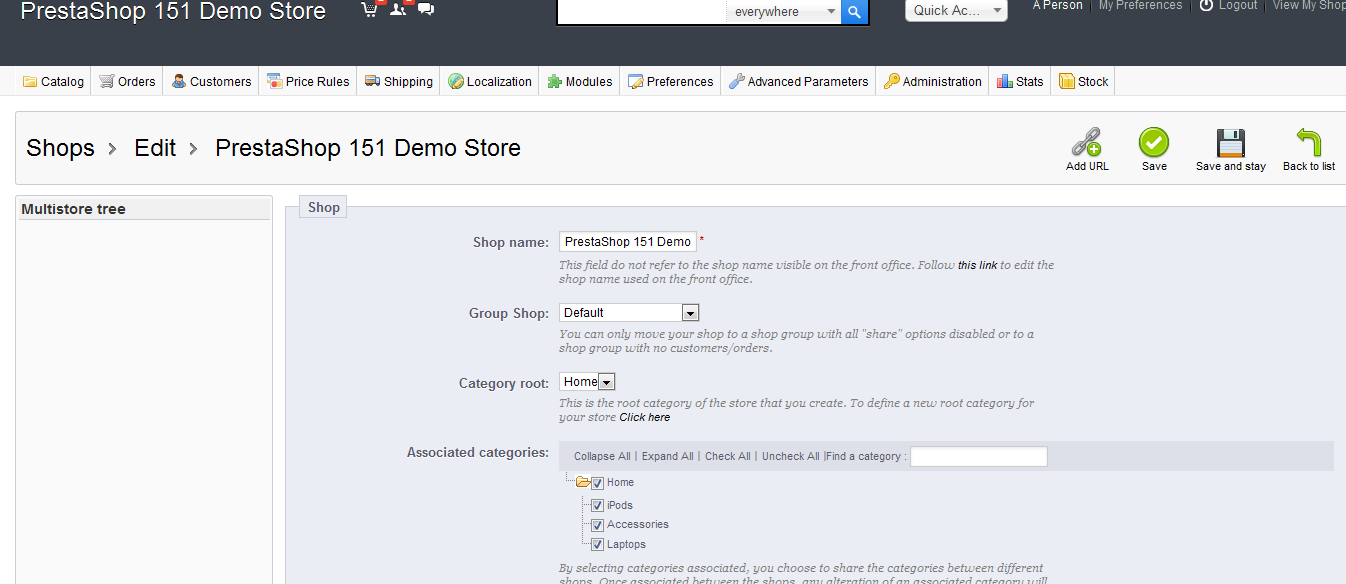Click the Uncheck All link
The width and height of the screenshot is (1346, 584).
pyautogui.click(x=790, y=457)
